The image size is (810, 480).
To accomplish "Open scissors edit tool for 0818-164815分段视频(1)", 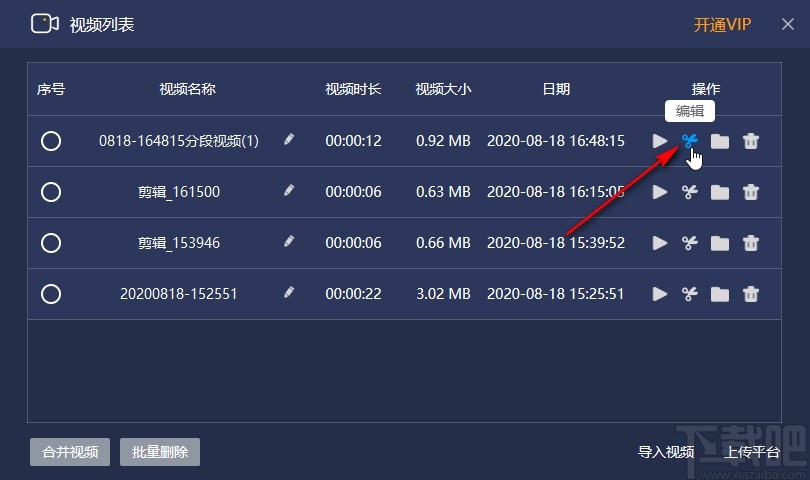I will [x=690, y=141].
